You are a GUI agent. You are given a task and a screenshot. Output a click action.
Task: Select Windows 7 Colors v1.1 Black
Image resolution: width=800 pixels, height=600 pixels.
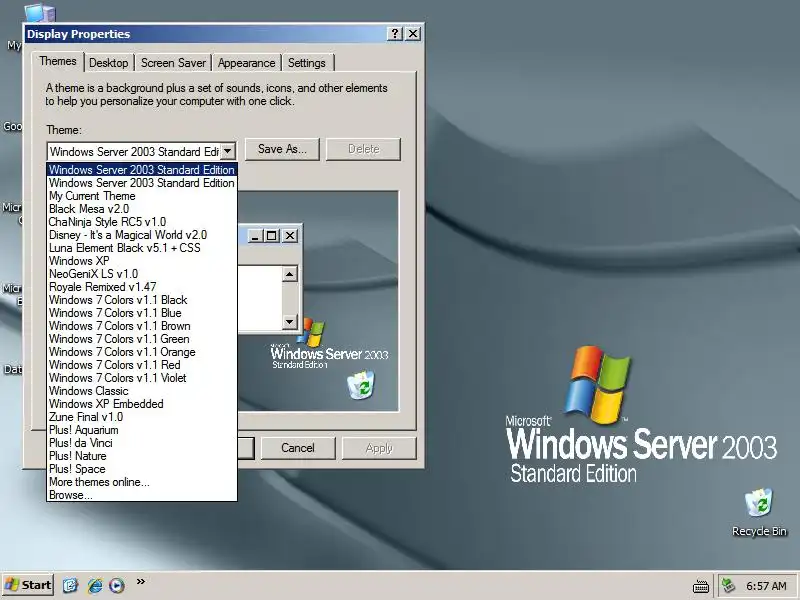coord(142,300)
